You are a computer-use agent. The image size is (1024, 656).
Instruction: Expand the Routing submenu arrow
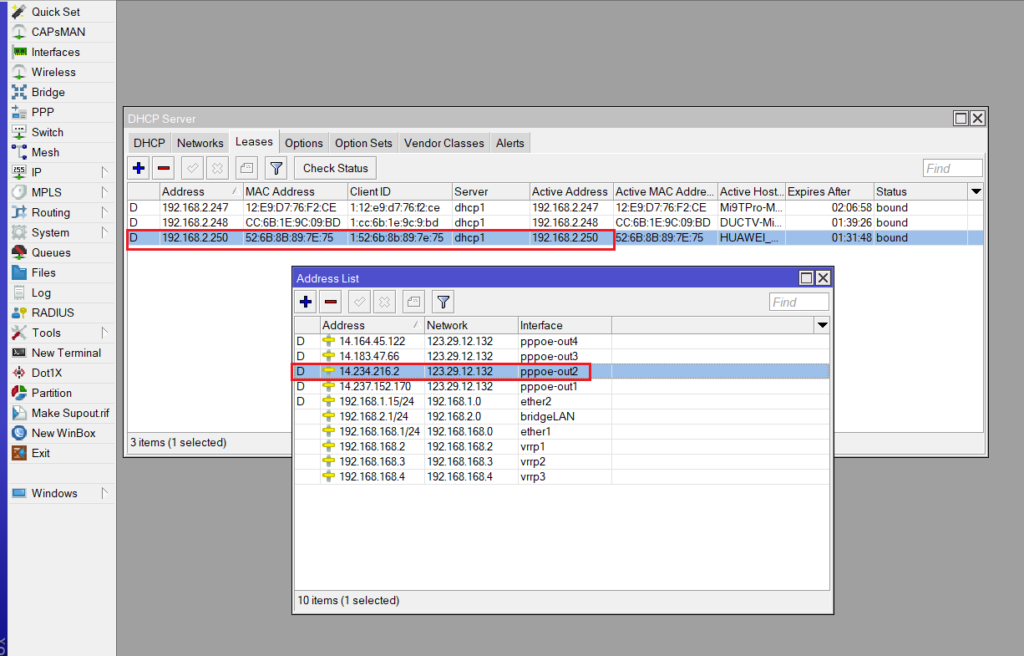coord(103,212)
